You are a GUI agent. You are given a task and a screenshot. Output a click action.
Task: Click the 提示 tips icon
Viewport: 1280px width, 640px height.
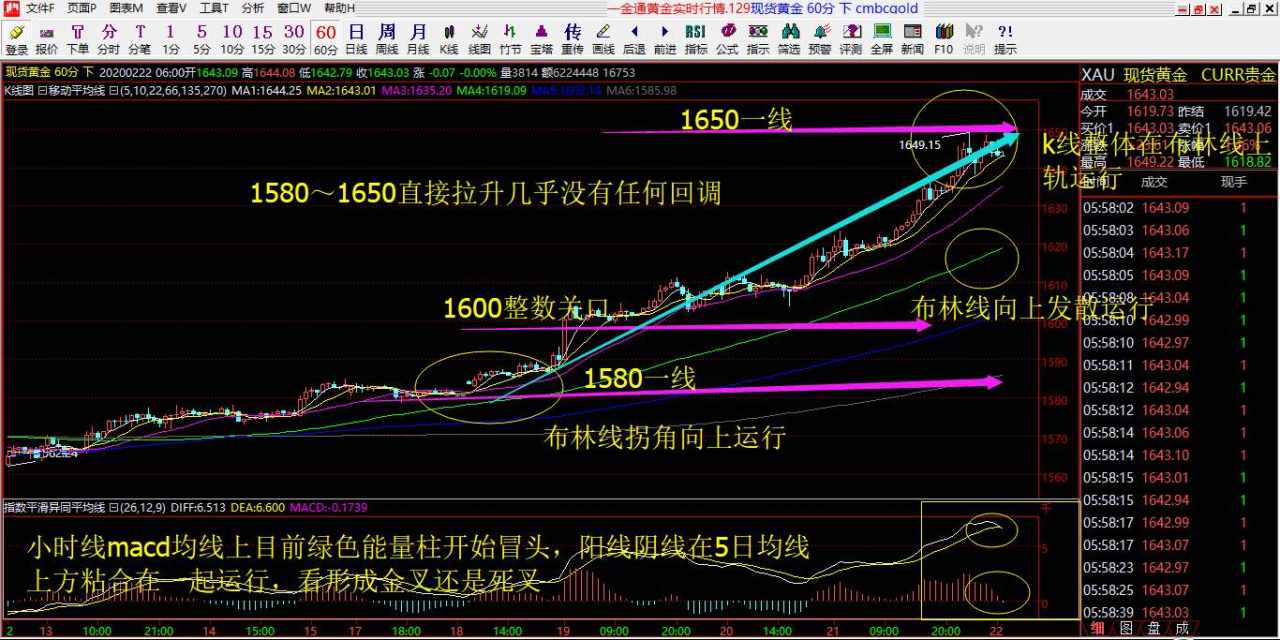[1005, 39]
